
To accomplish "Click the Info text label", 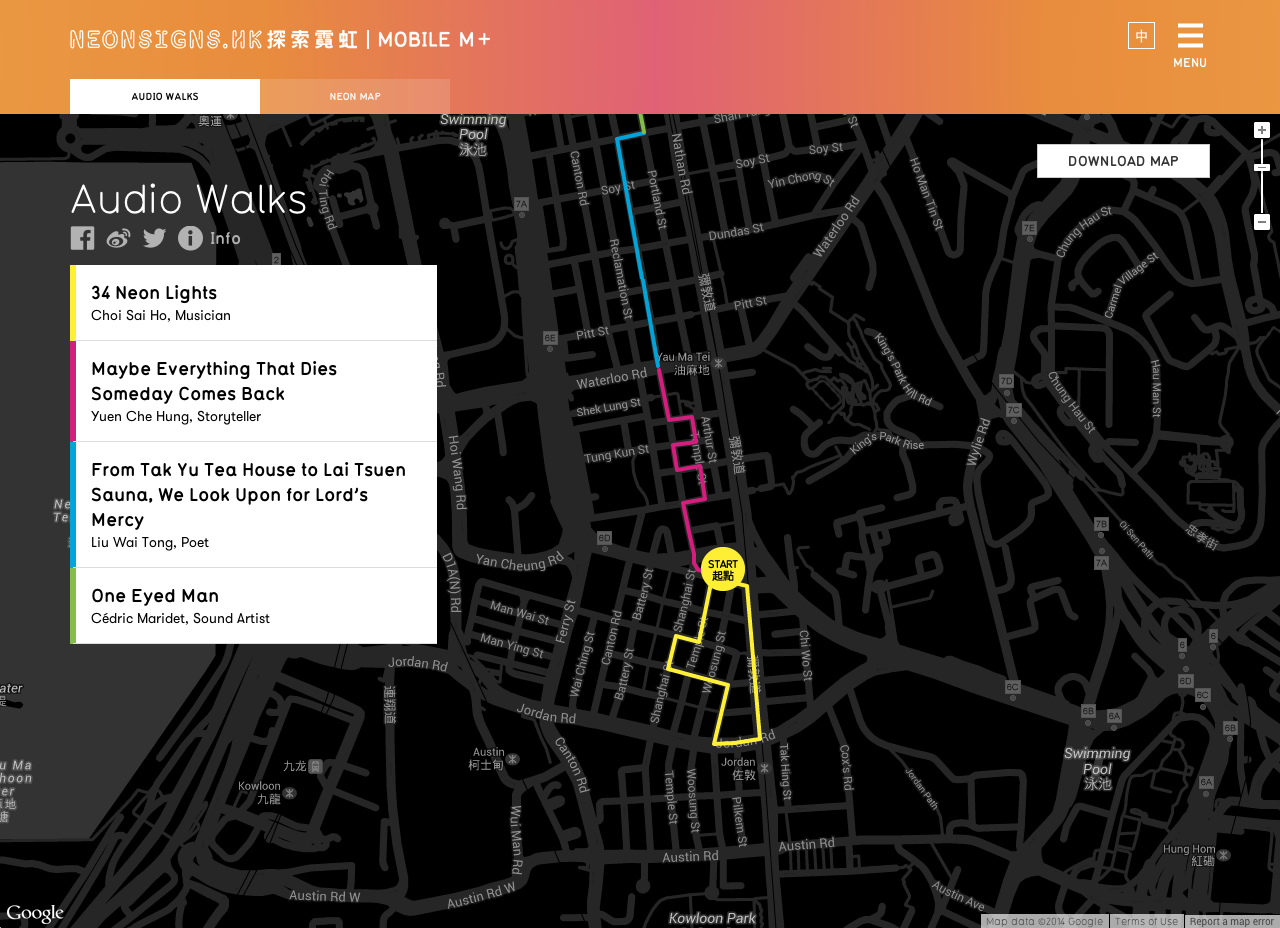I will point(225,238).
